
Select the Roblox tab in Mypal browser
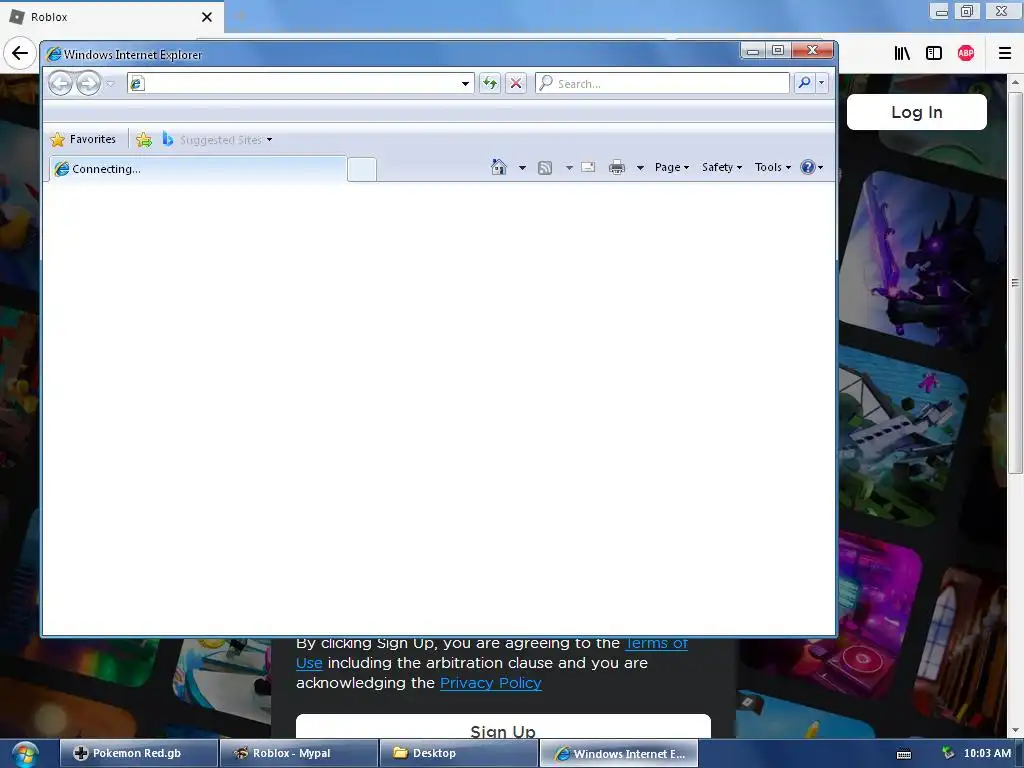click(x=111, y=17)
